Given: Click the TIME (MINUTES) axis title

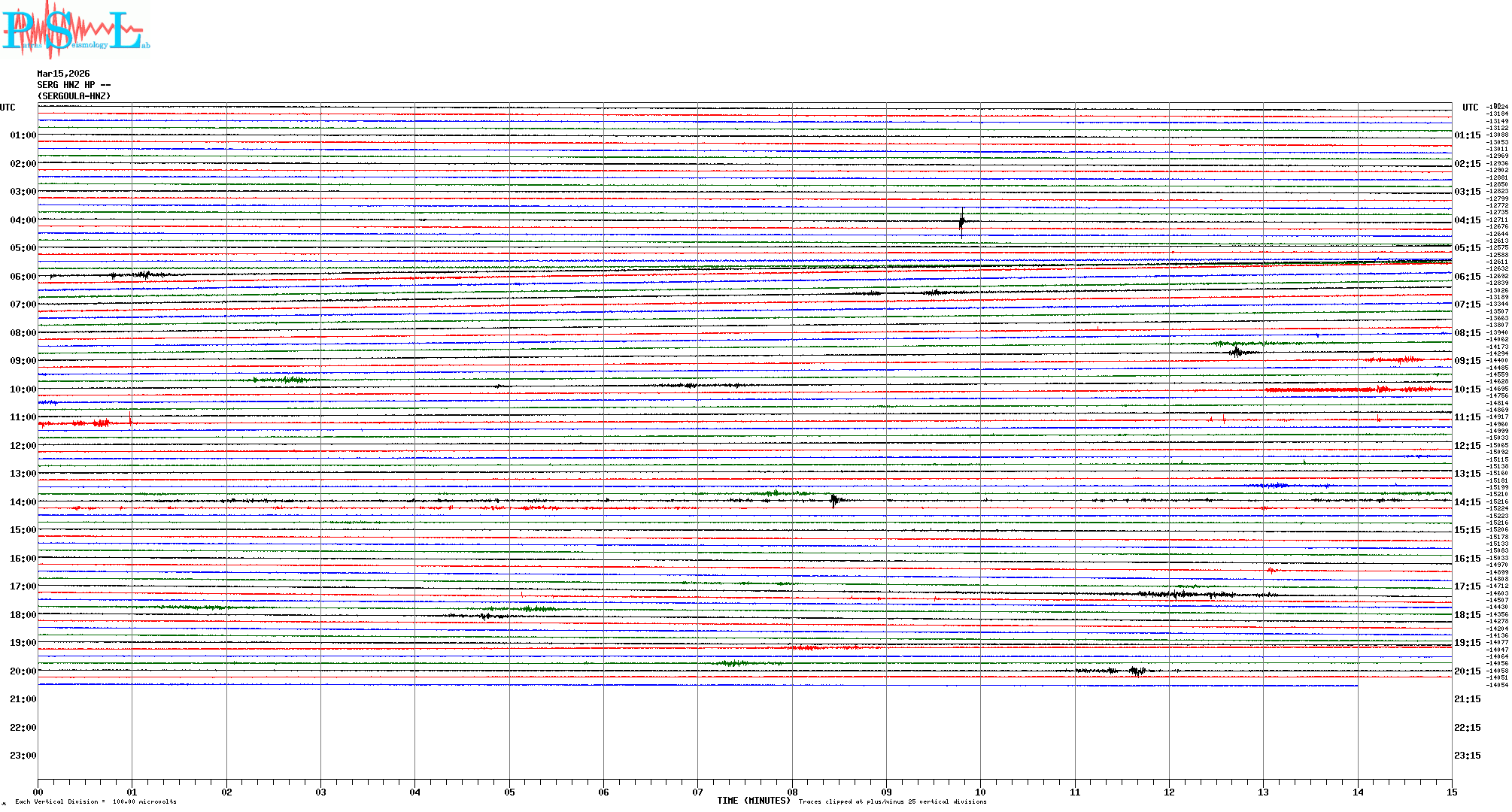Looking at the screenshot, I should point(754,801).
